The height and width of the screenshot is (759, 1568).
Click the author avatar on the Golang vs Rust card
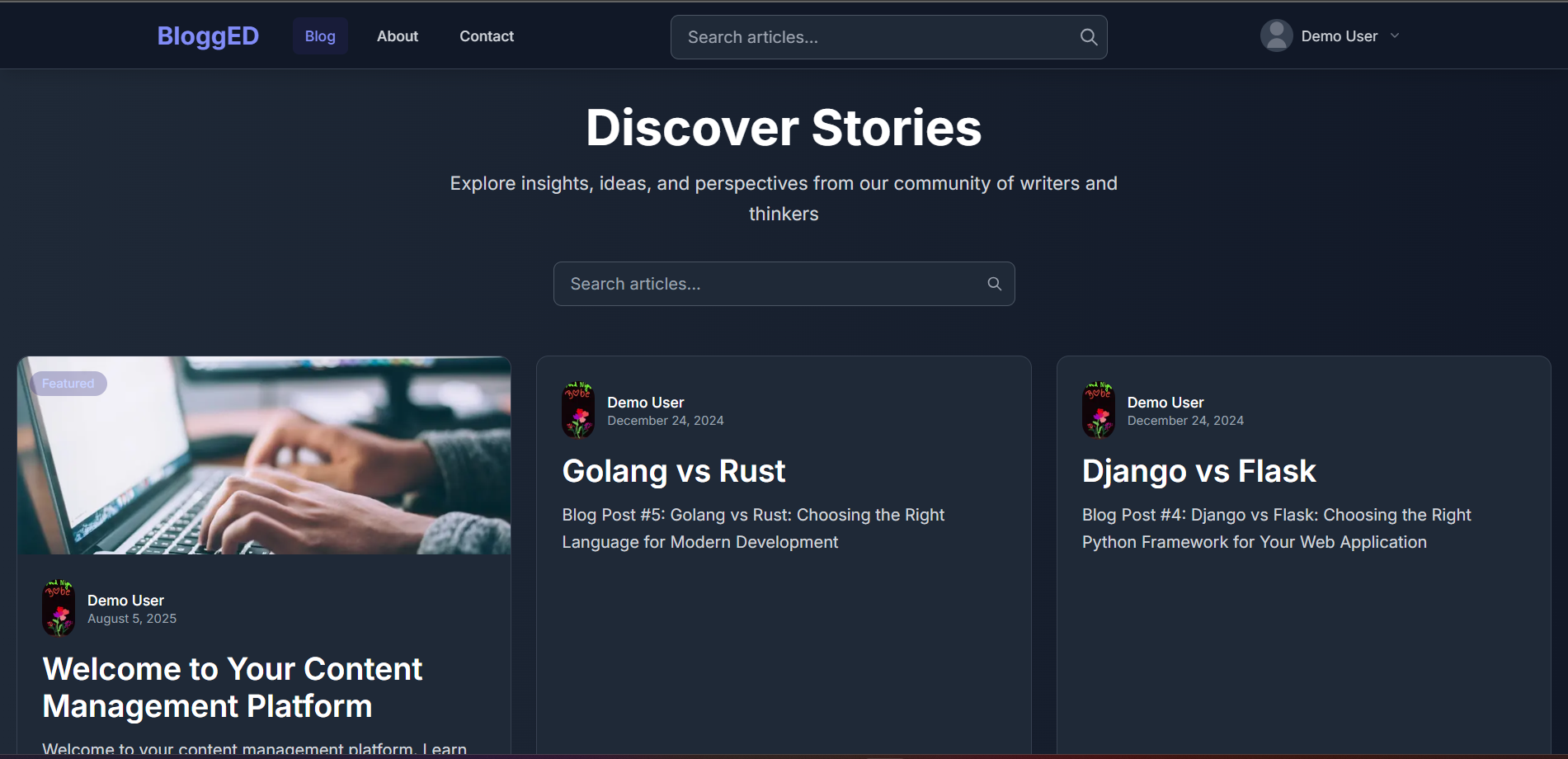[578, 409]
